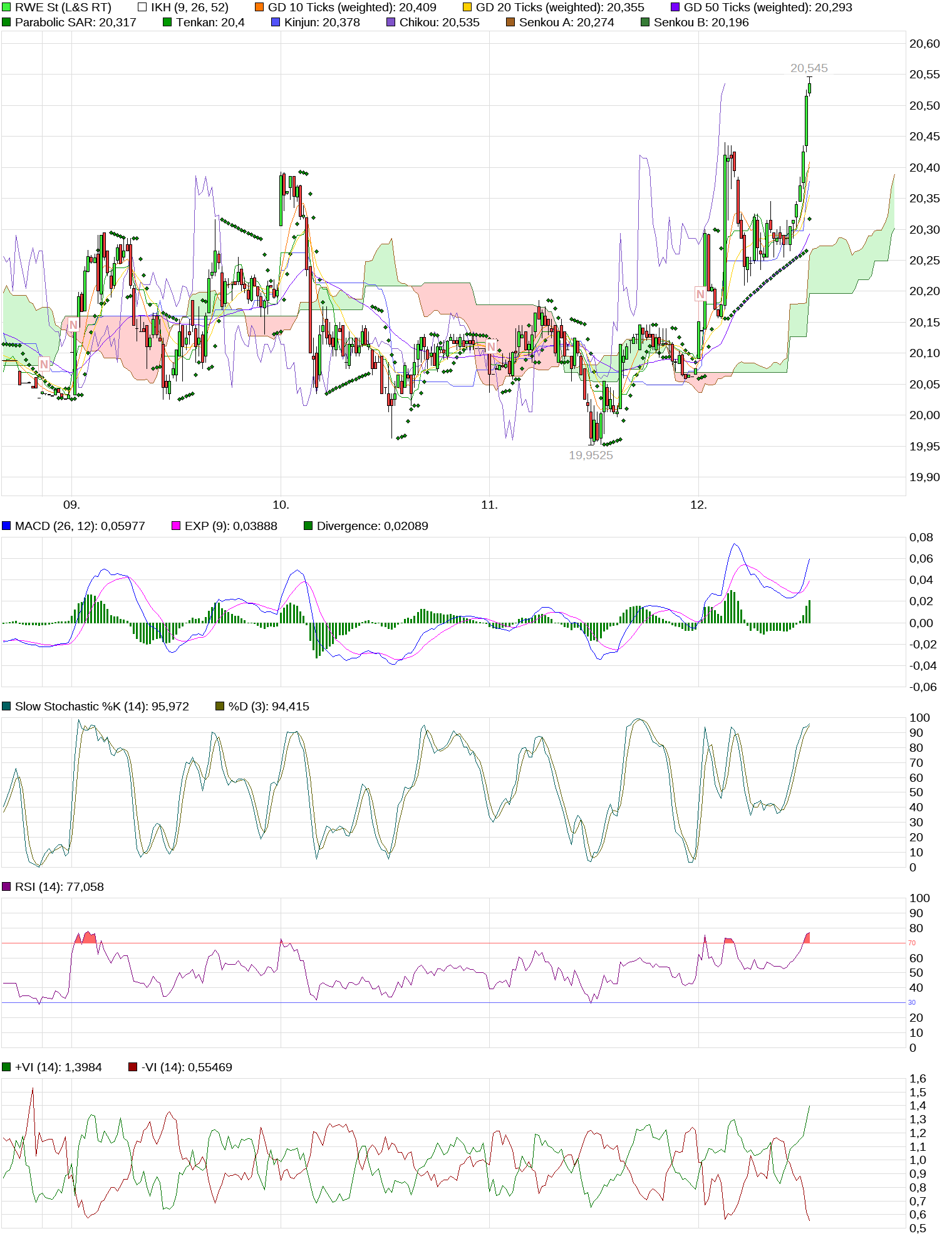The height and width of the screenshot is (1241, 952).
Task: Click the 10. date axis label
Action: 281,505
